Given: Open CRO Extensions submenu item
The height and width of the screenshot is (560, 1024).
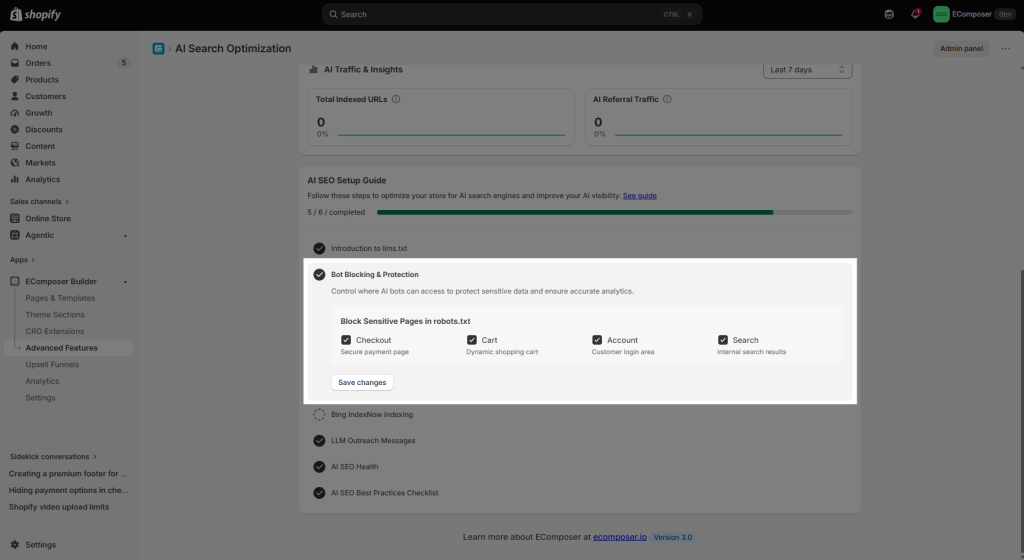Looking at the screenshot, I should coord(55,332).
